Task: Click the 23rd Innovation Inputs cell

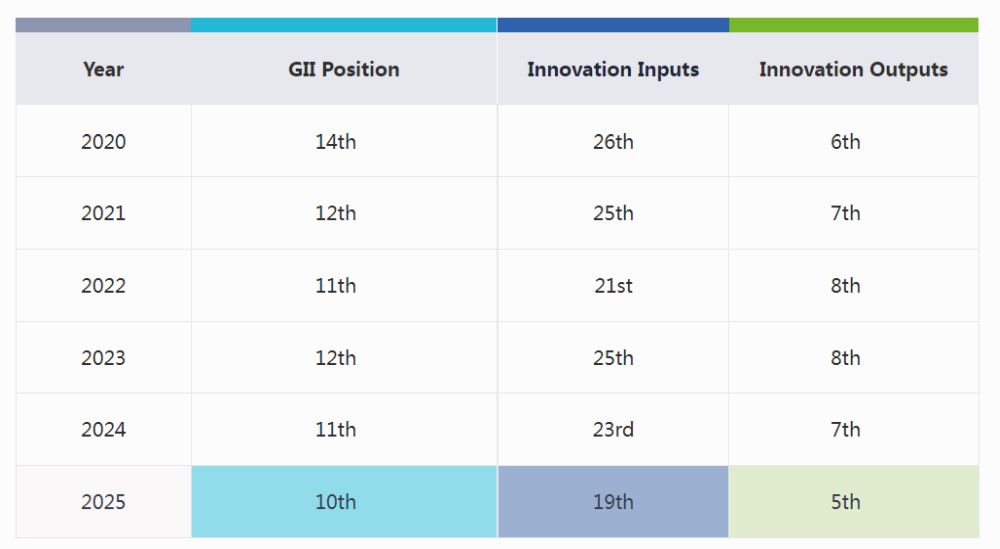Action: point(612,429)
